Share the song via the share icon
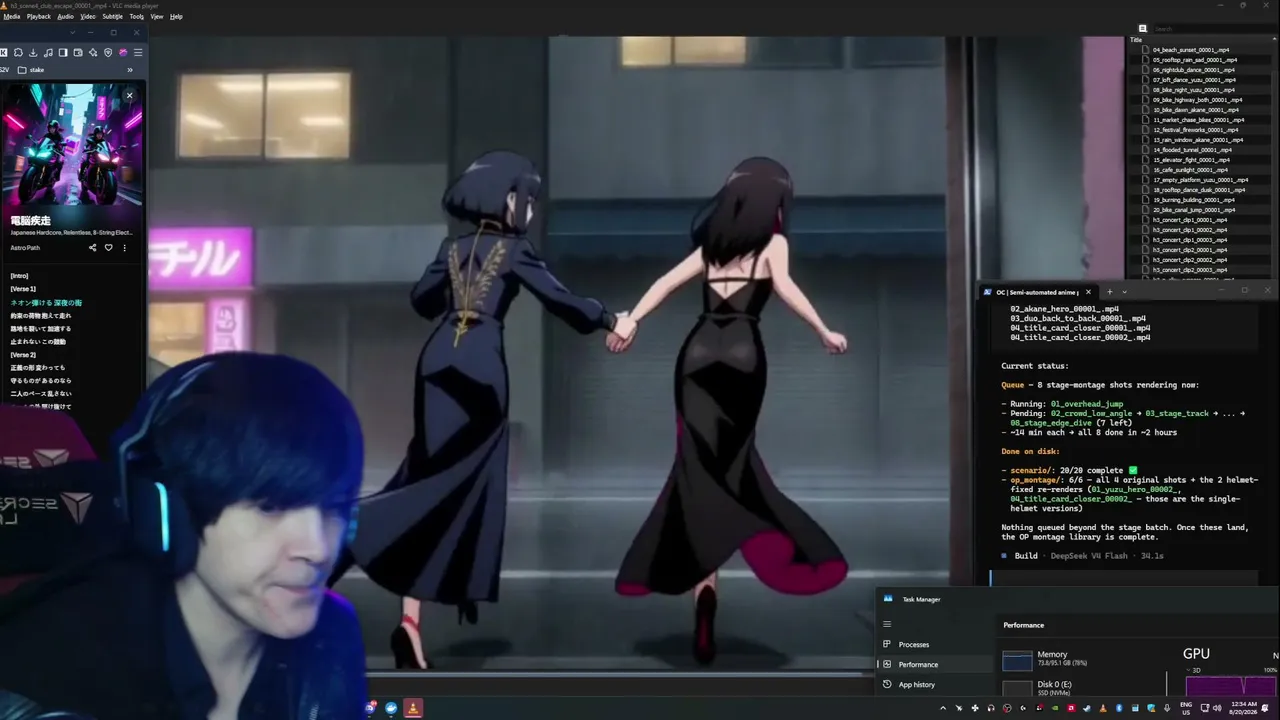Viewport: 1280px width, 720px height. coord(93,248)
